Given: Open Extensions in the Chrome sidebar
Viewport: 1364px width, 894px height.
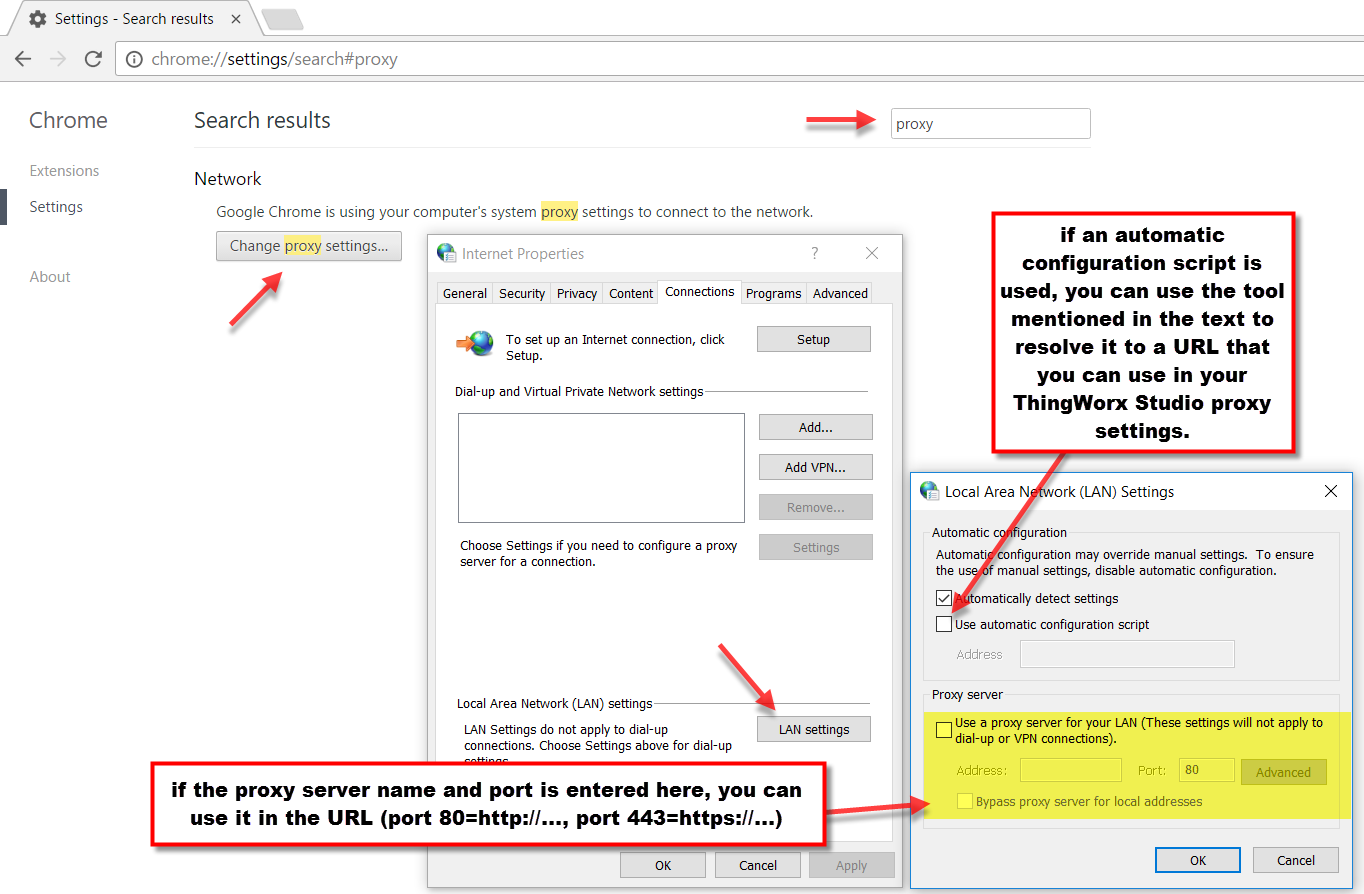Looking at the screenshot, I should [64, 171].
